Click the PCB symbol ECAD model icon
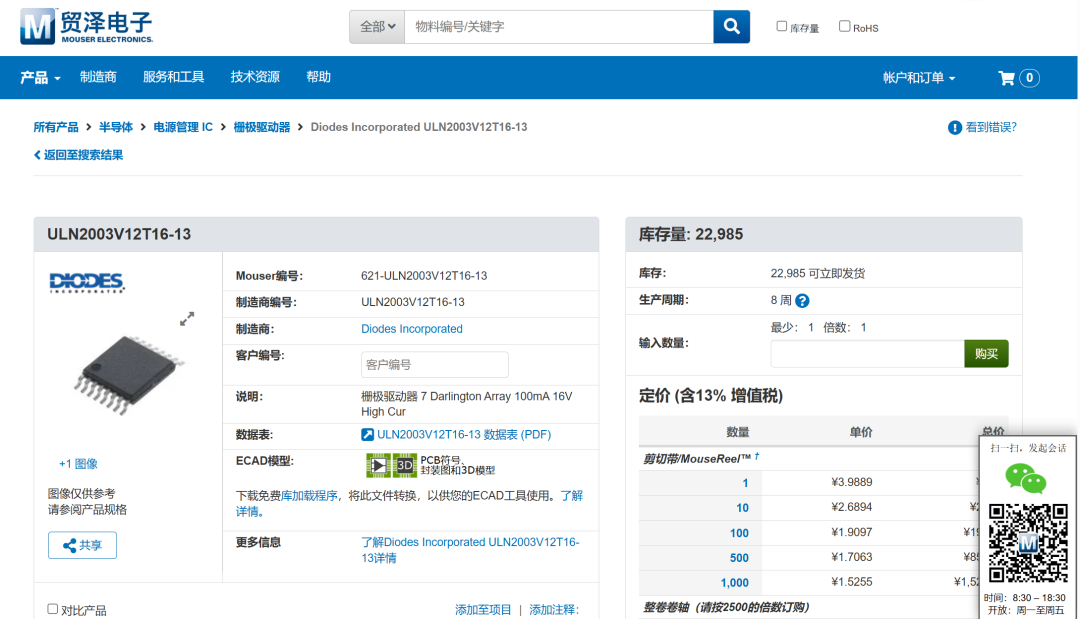 [378, 465]
